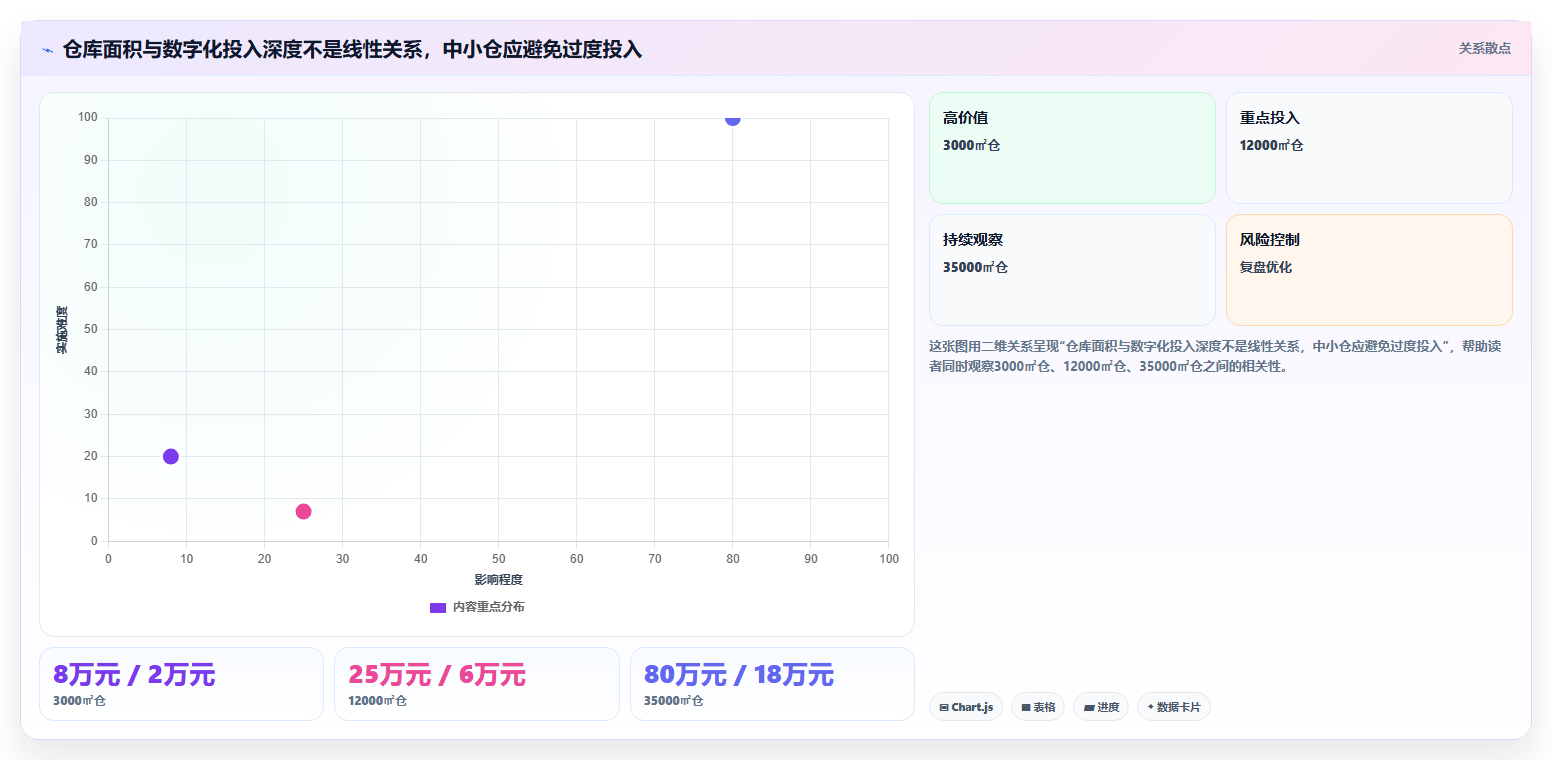The width and height of the screenshot is (1552, 760).
Task: Click the 表格 chip icon
Action: click(1026, 707)
